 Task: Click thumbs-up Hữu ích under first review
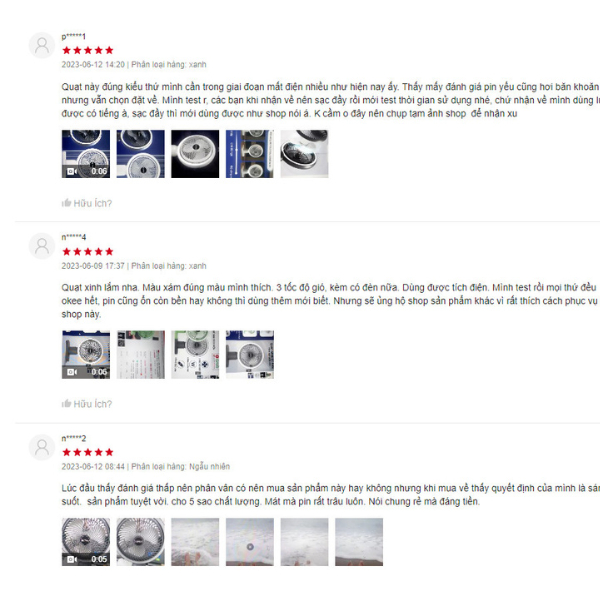(87, 203)
